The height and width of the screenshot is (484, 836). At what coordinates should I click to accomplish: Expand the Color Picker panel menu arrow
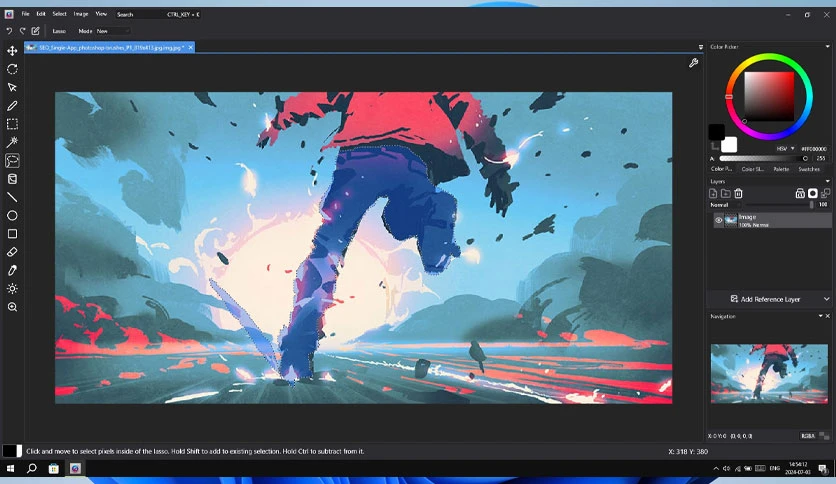pos(827,47)
